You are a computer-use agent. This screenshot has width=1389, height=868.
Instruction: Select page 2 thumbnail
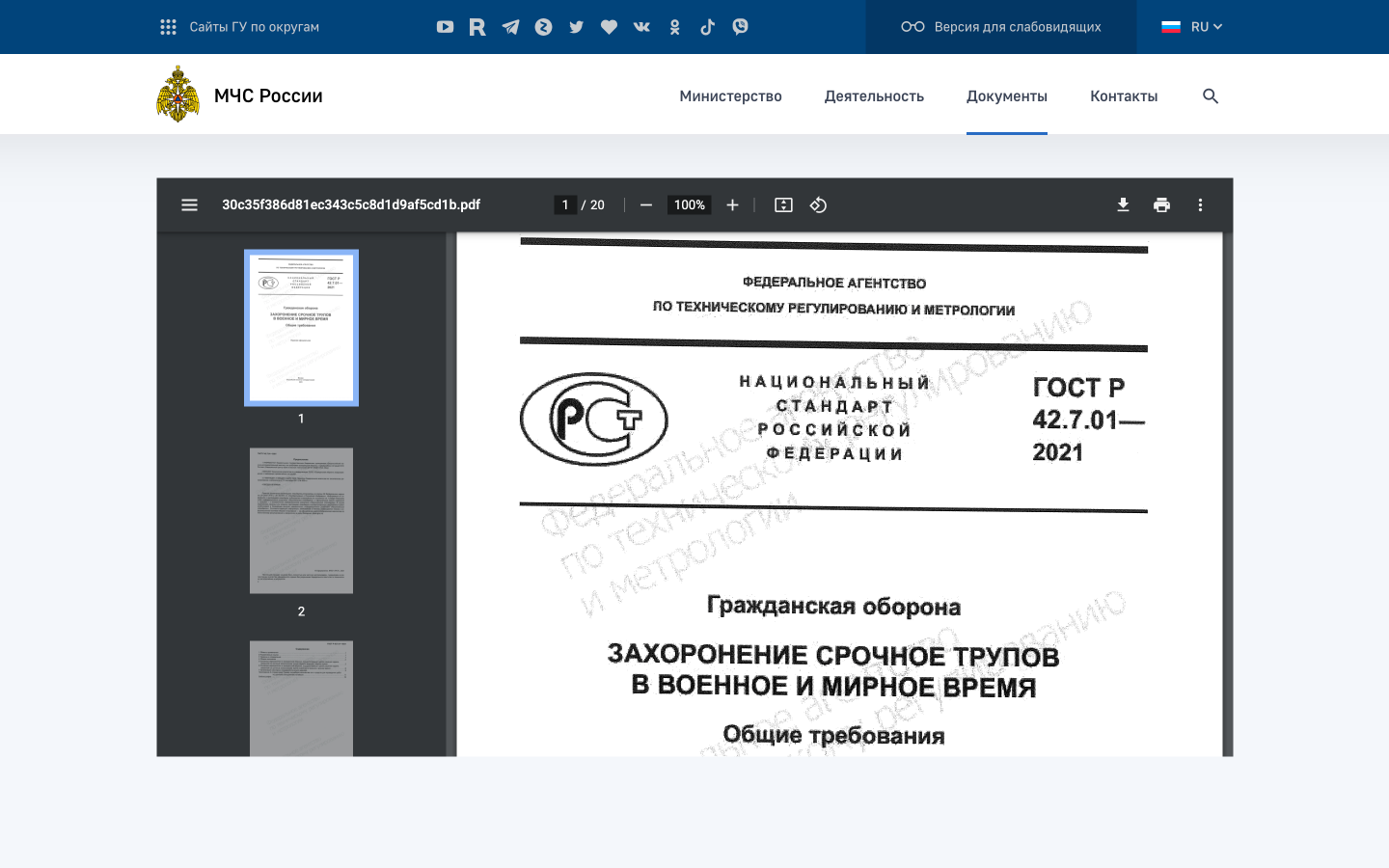pos(301,521)
